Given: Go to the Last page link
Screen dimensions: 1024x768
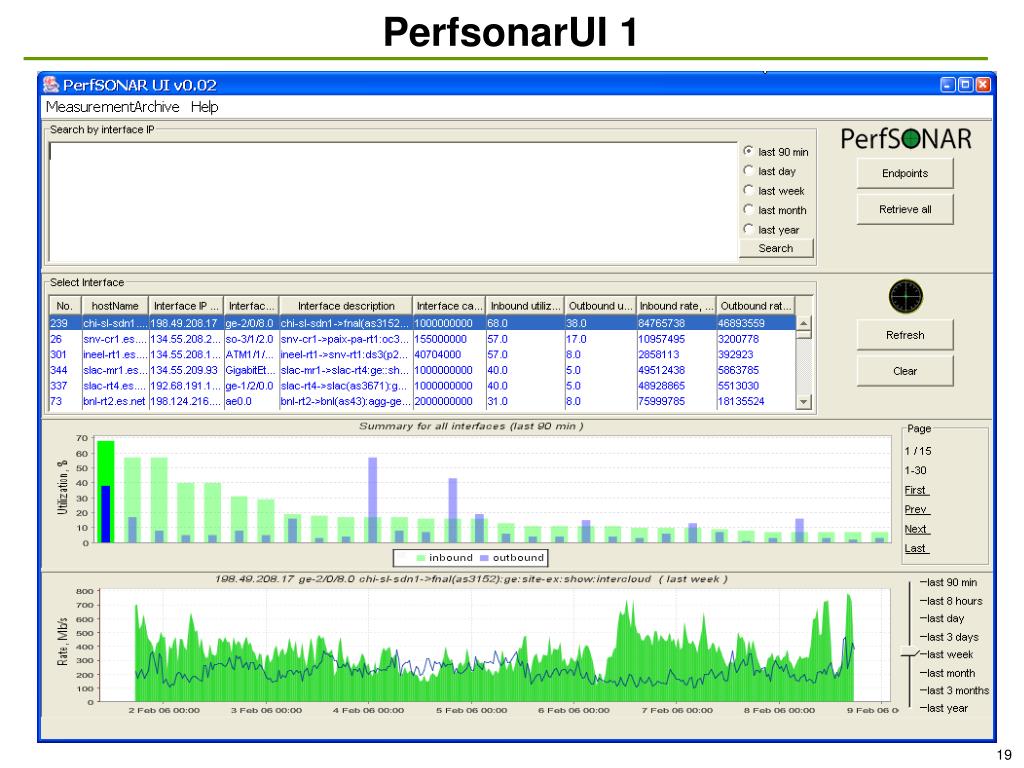Looking at the screenshot, I should click(916, 549).
